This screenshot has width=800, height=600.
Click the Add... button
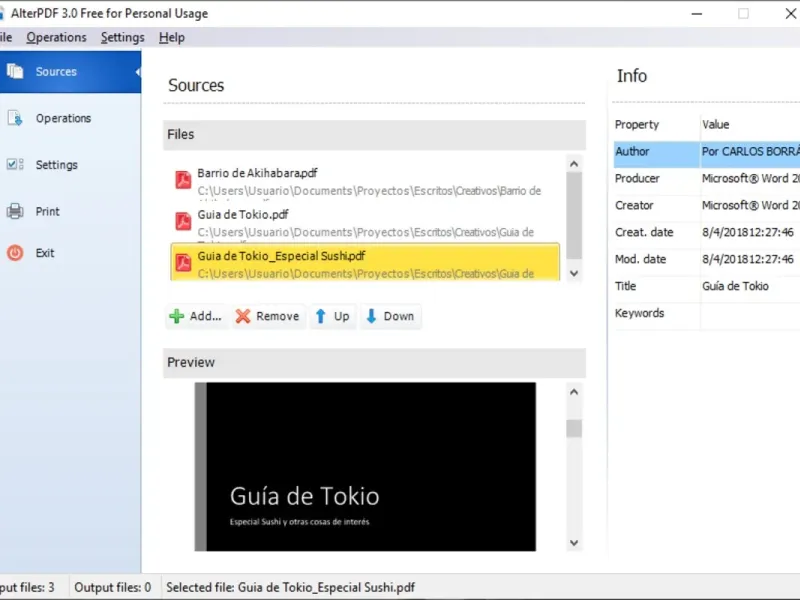pyautogui.click(x=196, y=316)
